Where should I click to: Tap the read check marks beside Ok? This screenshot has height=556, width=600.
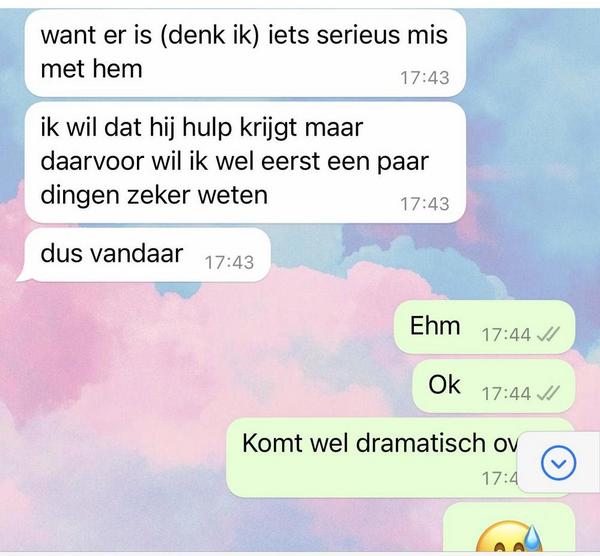(548, 393)
